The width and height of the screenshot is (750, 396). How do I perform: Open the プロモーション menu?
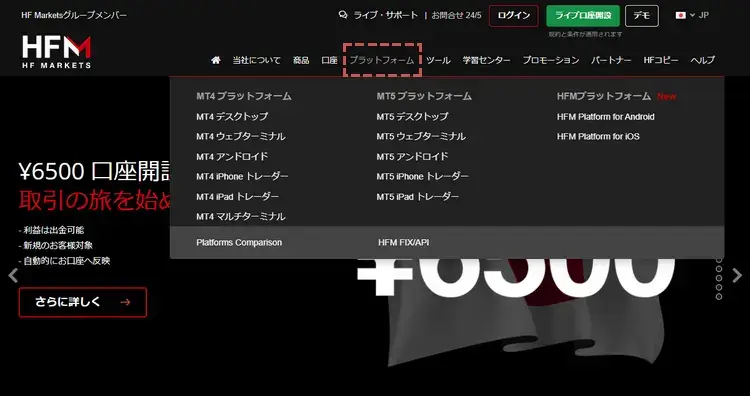[x=551, y=60]
